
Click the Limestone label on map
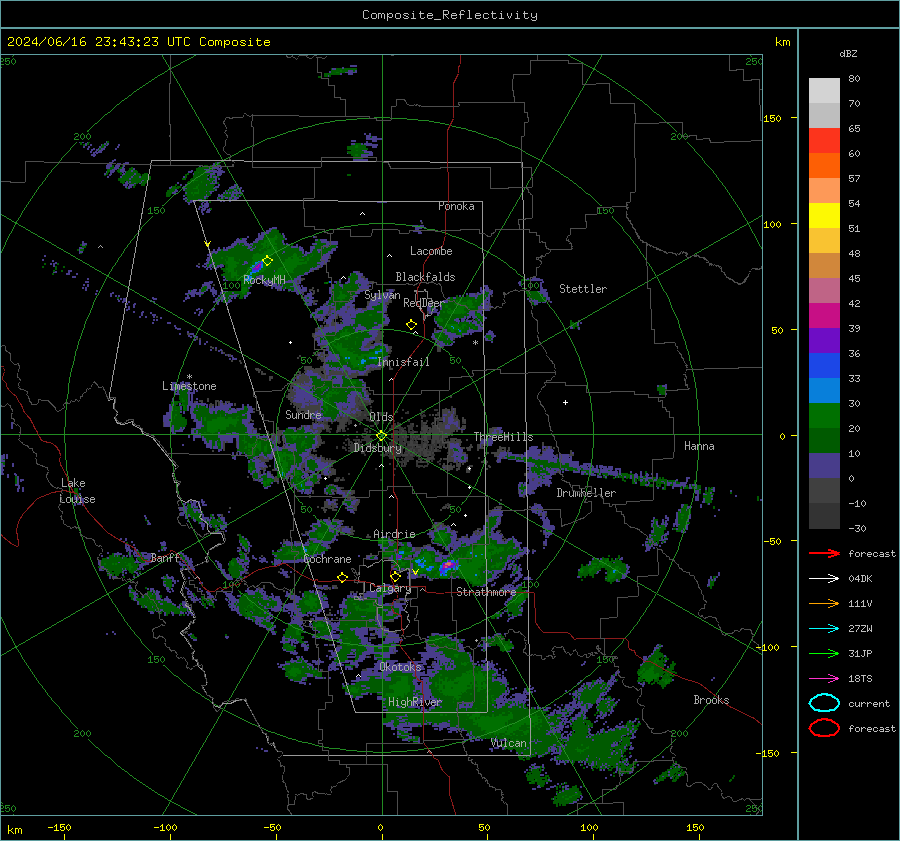point(189,386)
